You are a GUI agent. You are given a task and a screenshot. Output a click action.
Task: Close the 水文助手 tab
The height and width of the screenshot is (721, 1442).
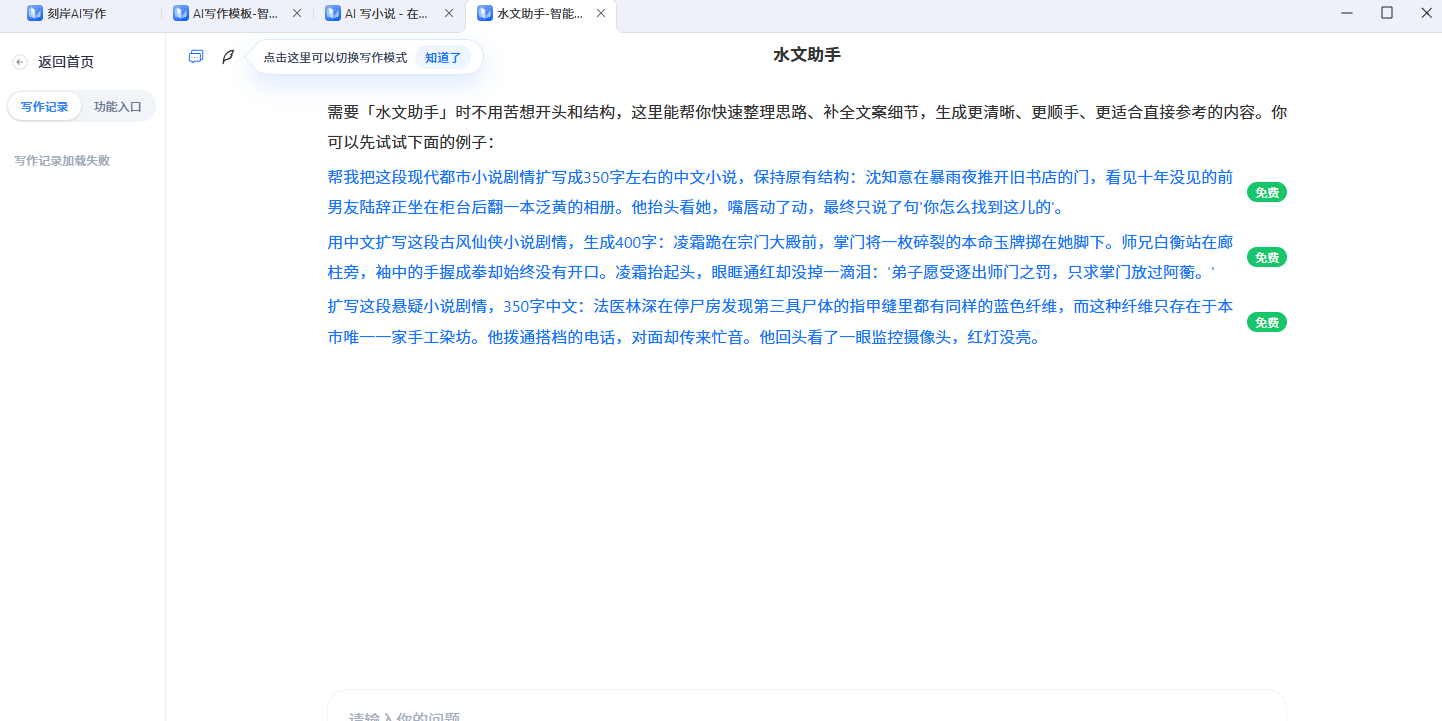(x=600, y=13)
